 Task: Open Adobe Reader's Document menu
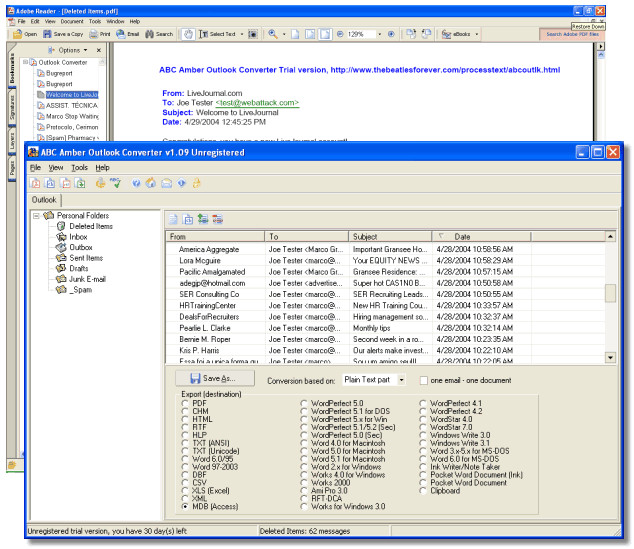pos(72,21)
